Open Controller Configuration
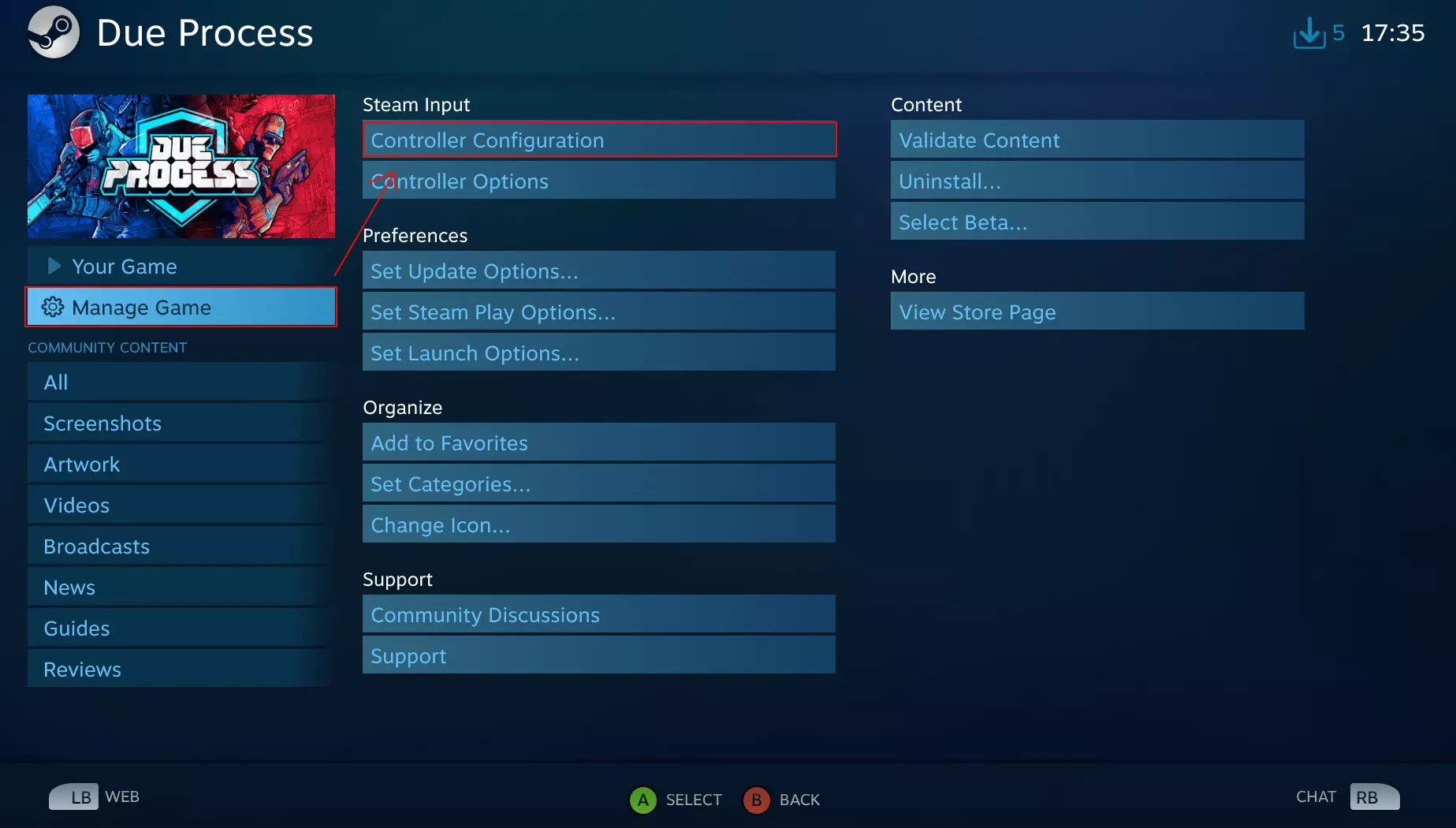The height and width of the screenshot is (828, 1456). click(599, 140)
